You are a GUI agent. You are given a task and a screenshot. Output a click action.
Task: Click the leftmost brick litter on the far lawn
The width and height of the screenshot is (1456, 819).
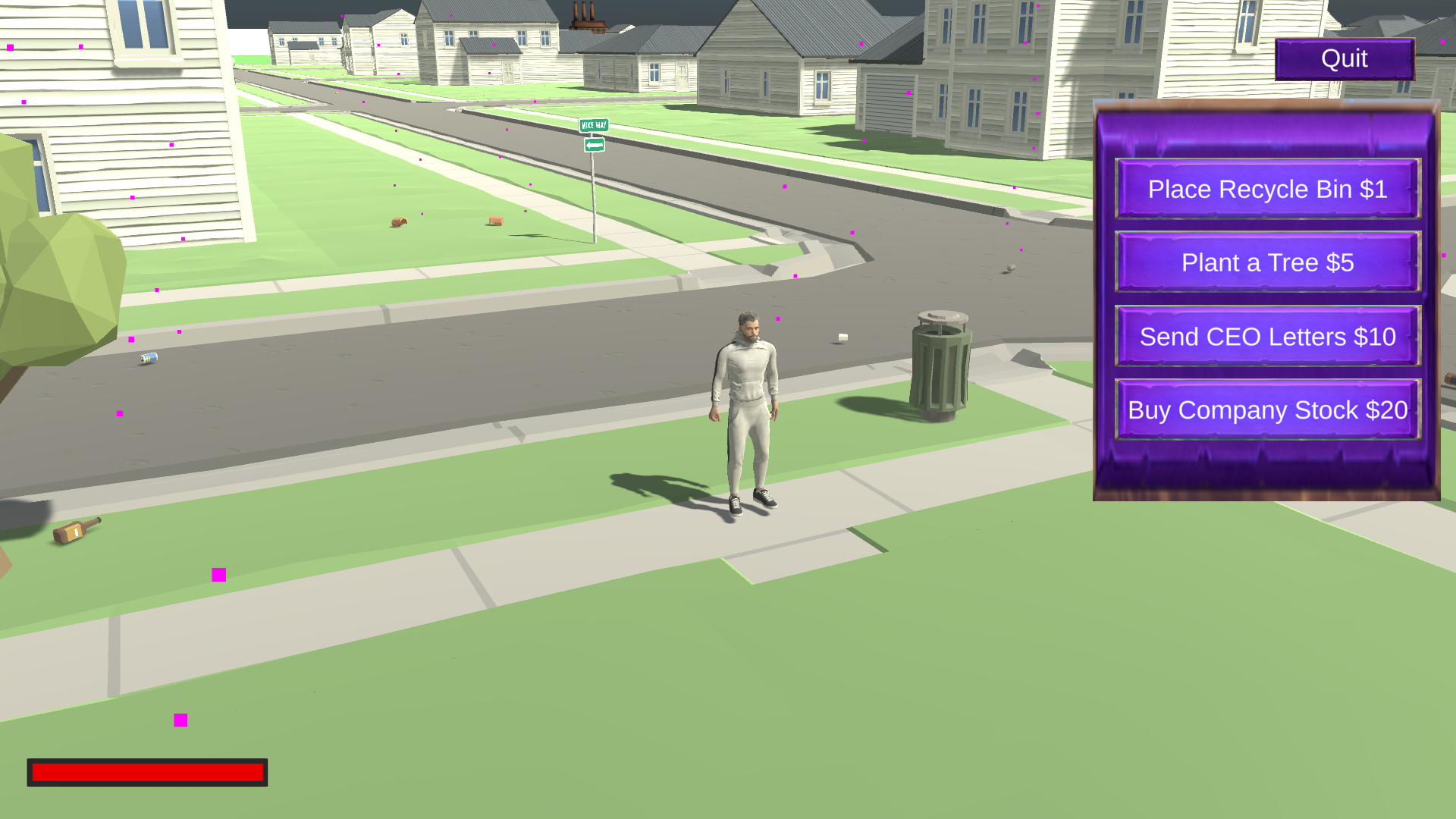(x=399, y=222)
